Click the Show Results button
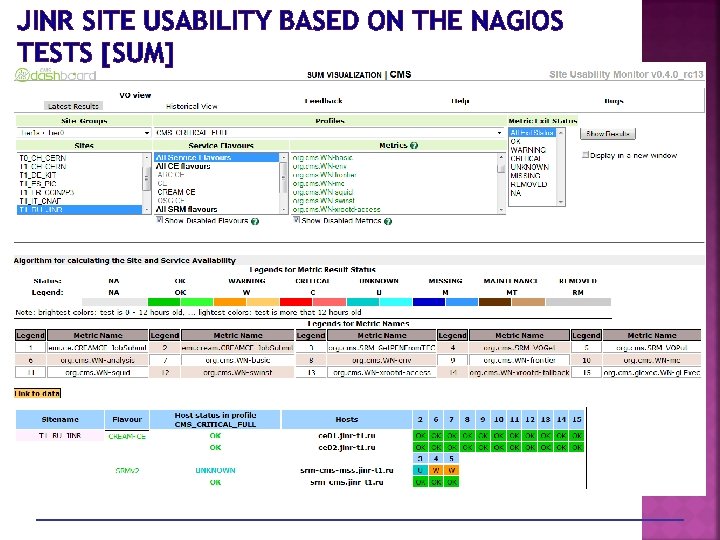 [x=608, y=134]
